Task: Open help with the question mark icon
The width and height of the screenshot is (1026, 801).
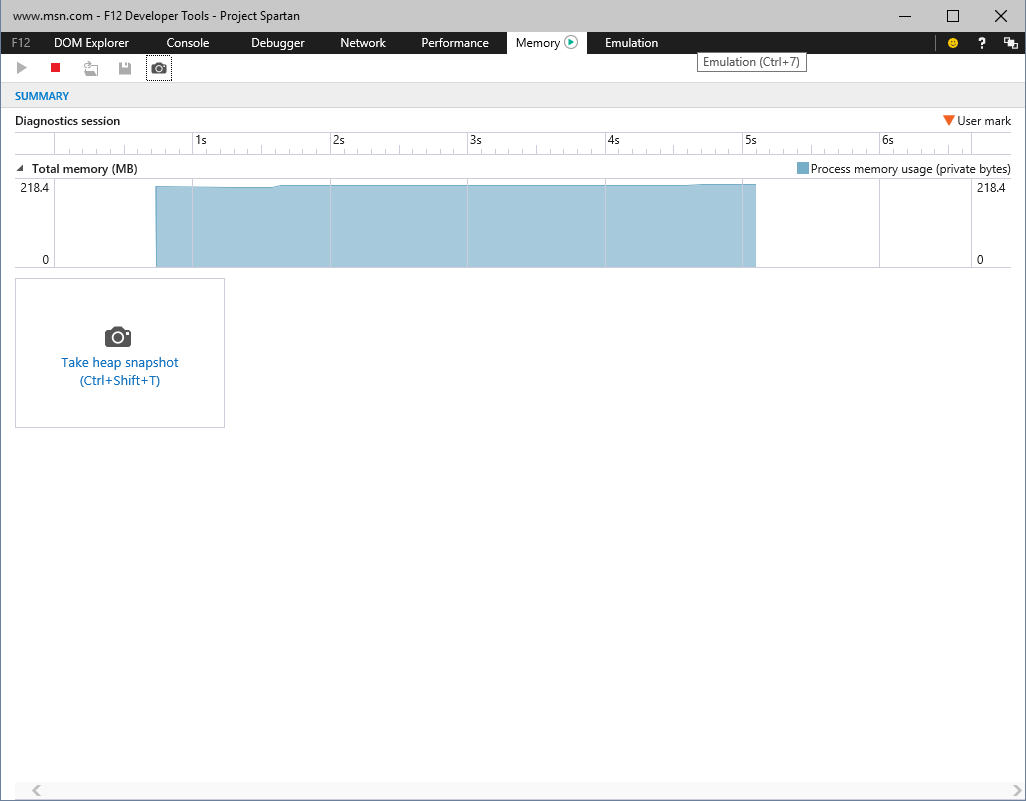Action: [x=982, y=43]
